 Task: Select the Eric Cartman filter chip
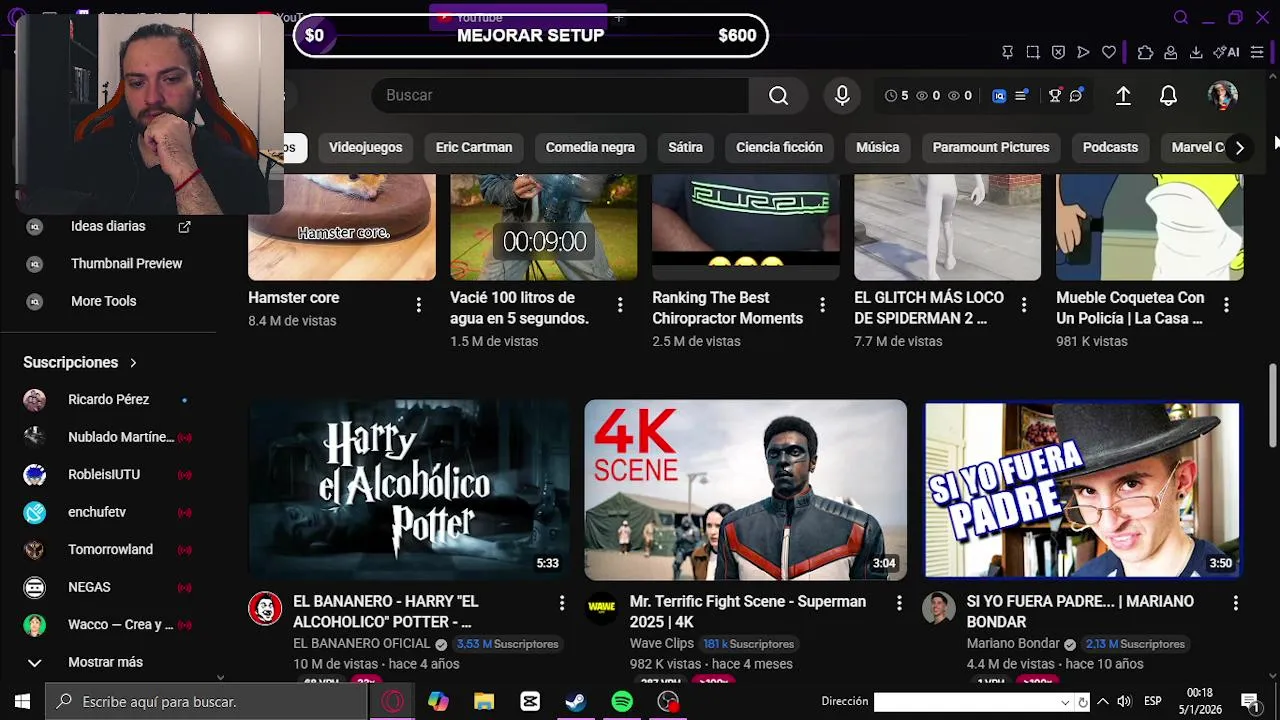[x=474, y=147]
